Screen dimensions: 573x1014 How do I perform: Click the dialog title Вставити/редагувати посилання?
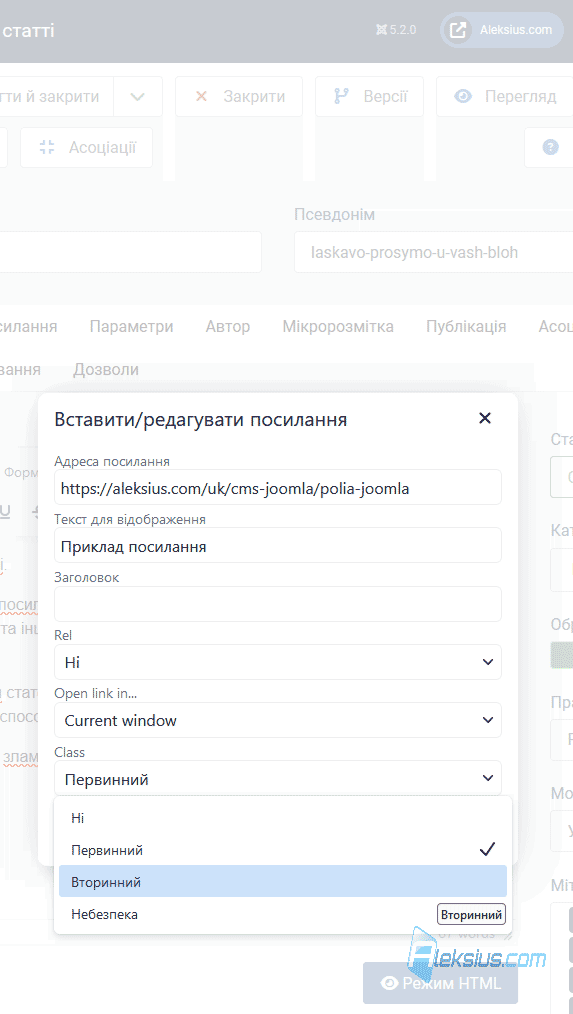click(x=200, y=420)
